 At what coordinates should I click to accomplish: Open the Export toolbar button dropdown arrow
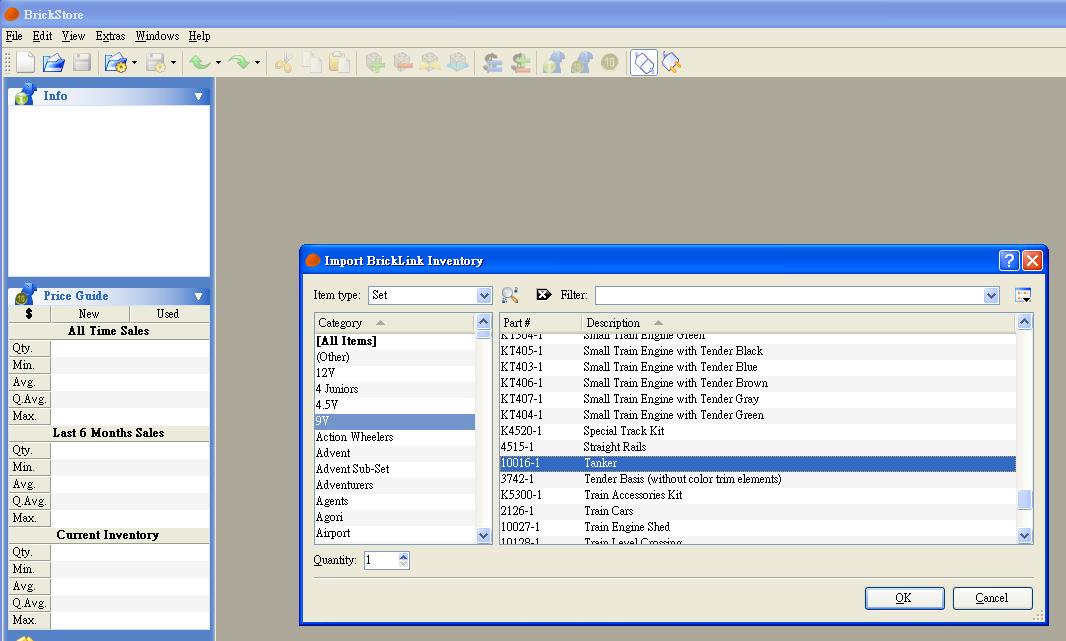click(x=173, y=63)
